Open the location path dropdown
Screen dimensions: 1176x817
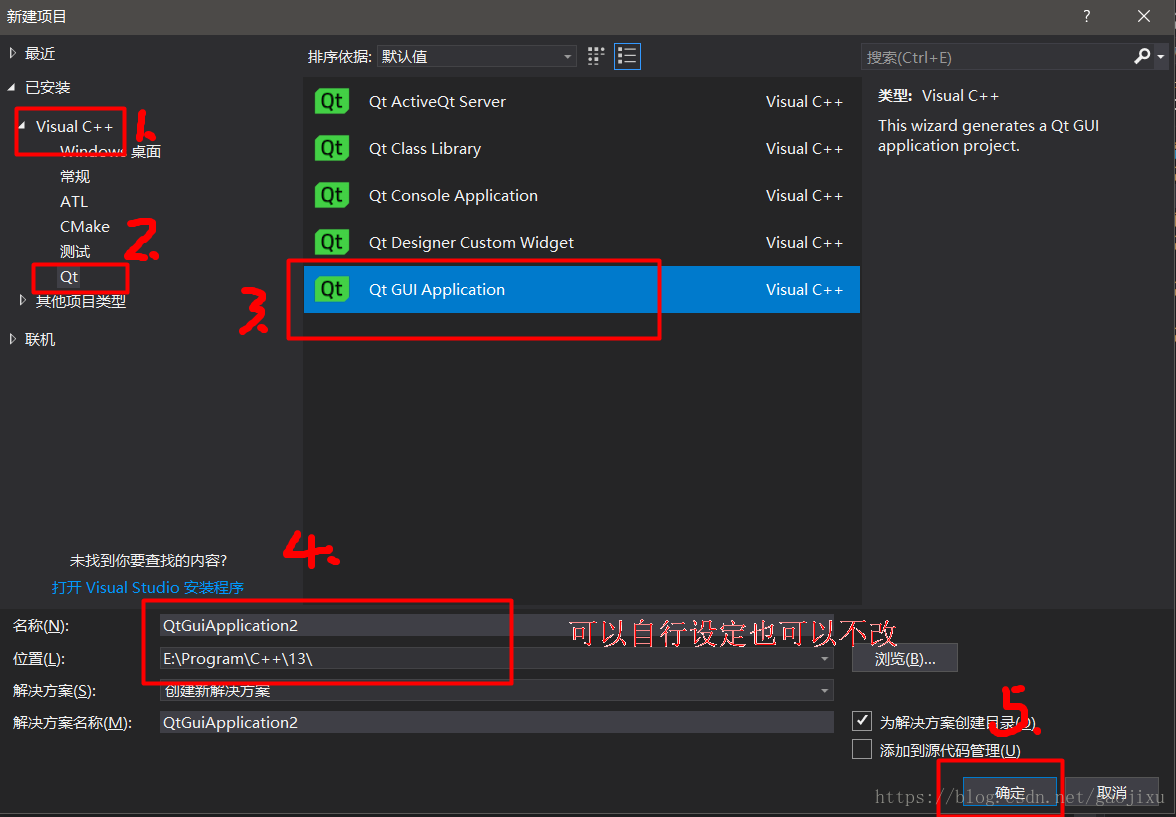[x=825, y=659]
